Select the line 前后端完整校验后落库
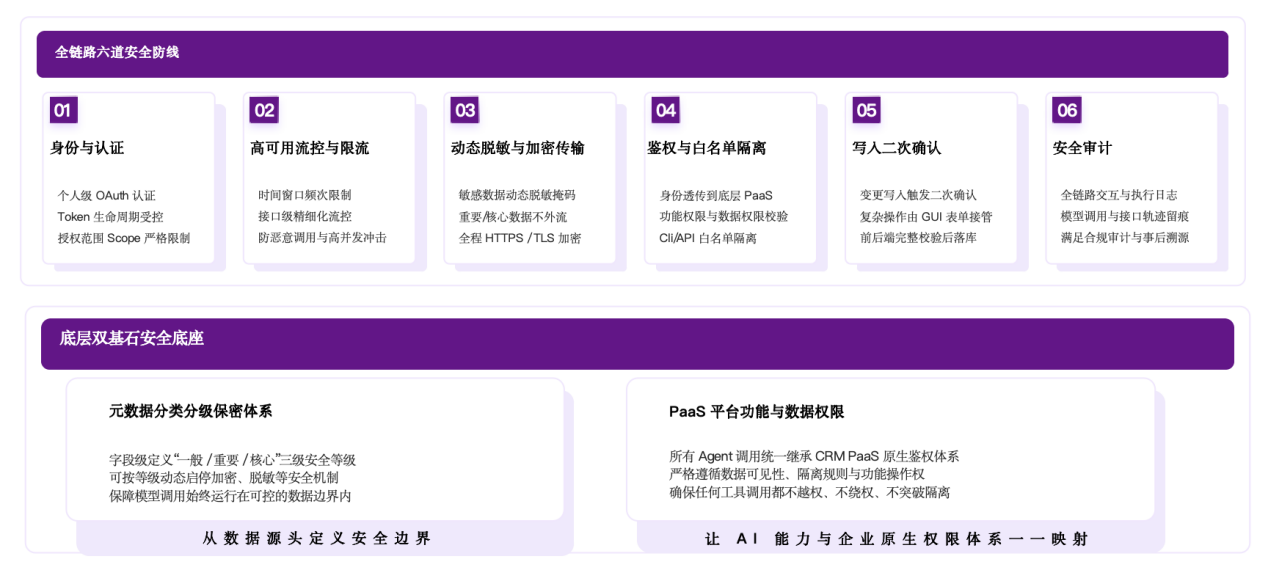Screen dimensions: 1268x581 point(919,238)
